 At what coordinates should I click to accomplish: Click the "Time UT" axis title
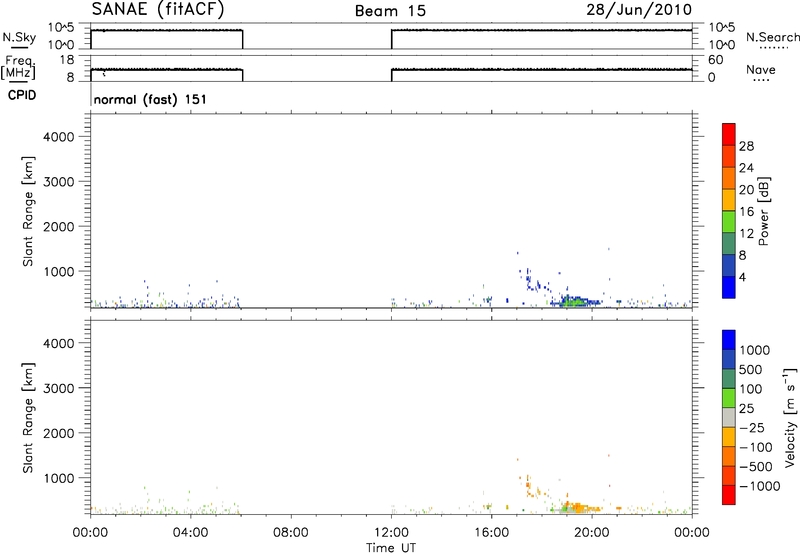391,548
